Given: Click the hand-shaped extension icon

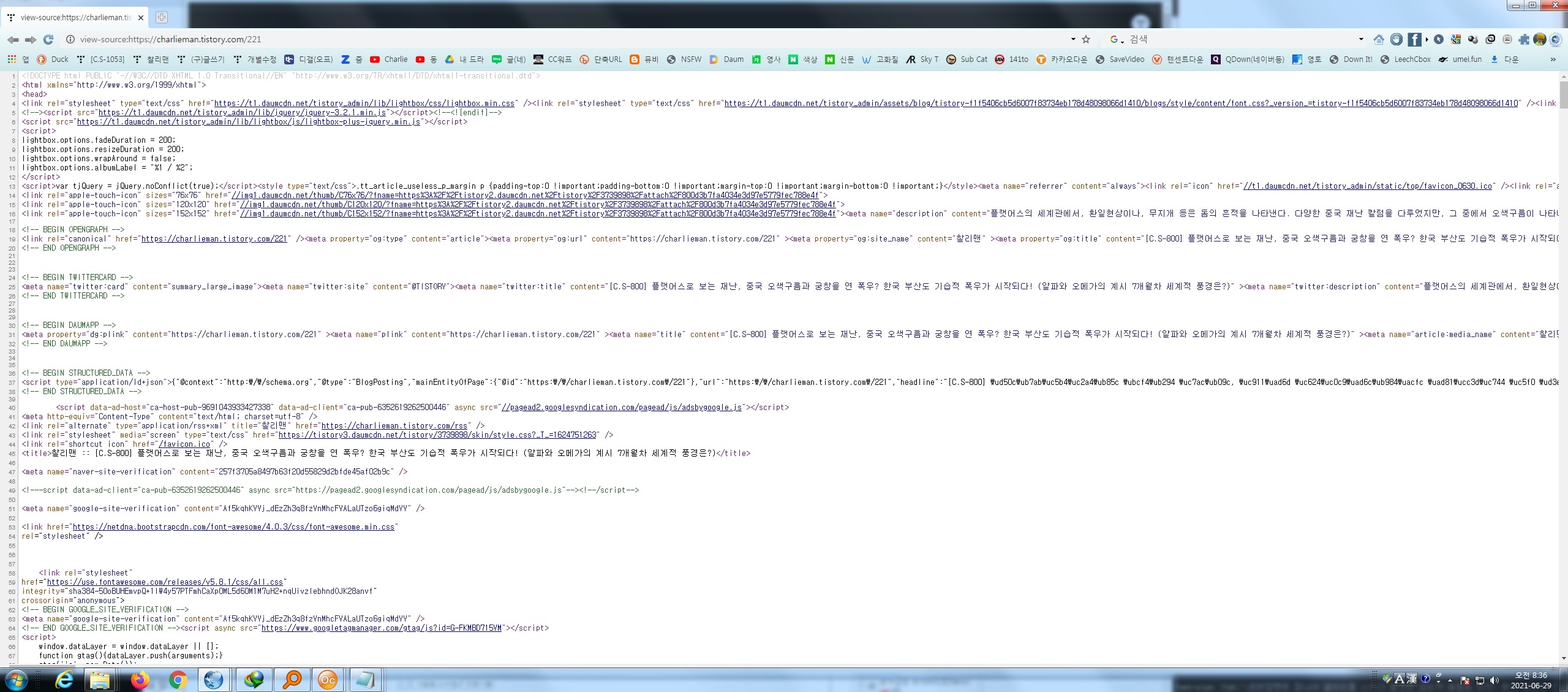Looking at the screenshot, I should [1396, 39].
